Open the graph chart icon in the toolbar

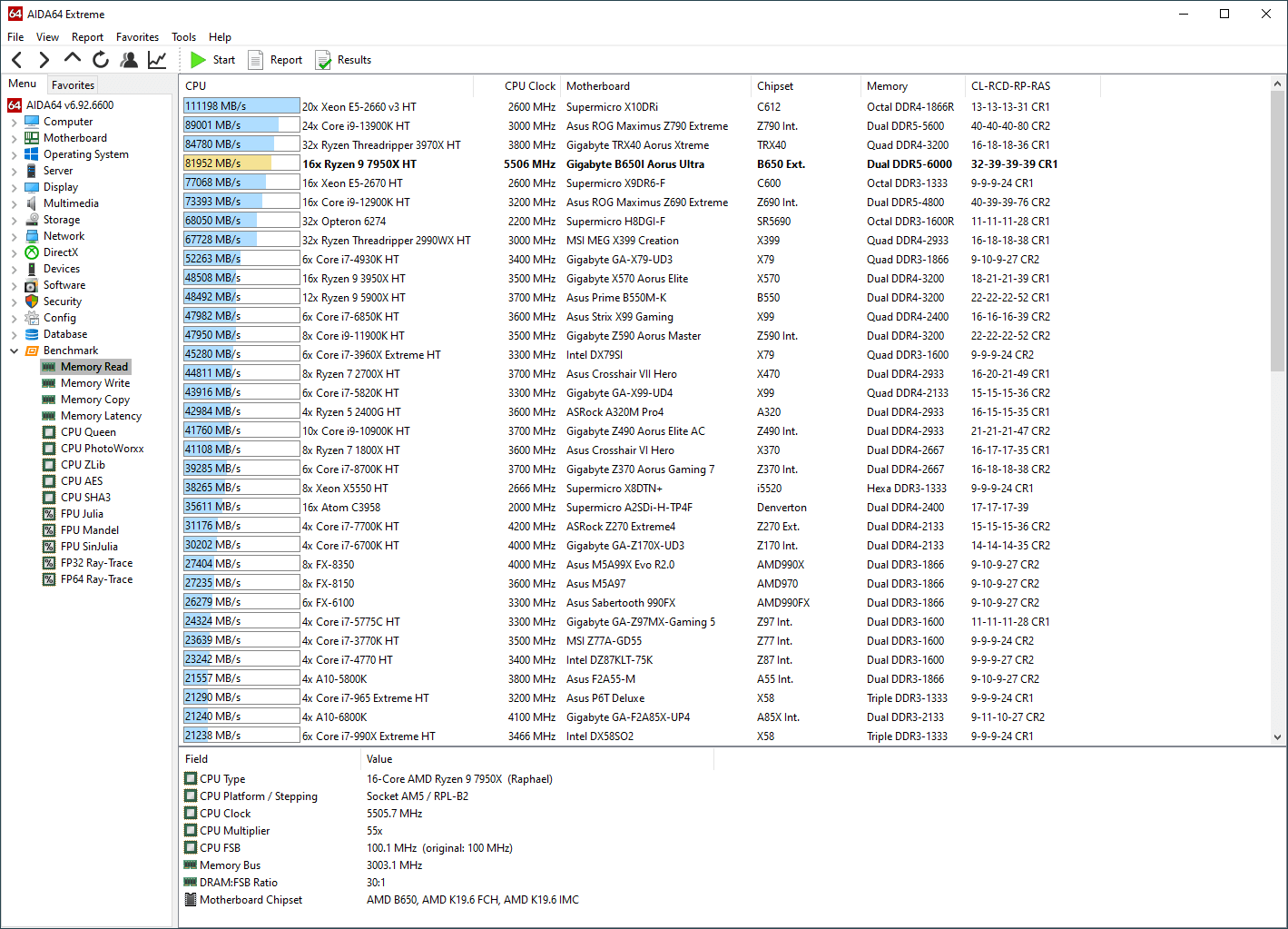click(x=158, y=60)
